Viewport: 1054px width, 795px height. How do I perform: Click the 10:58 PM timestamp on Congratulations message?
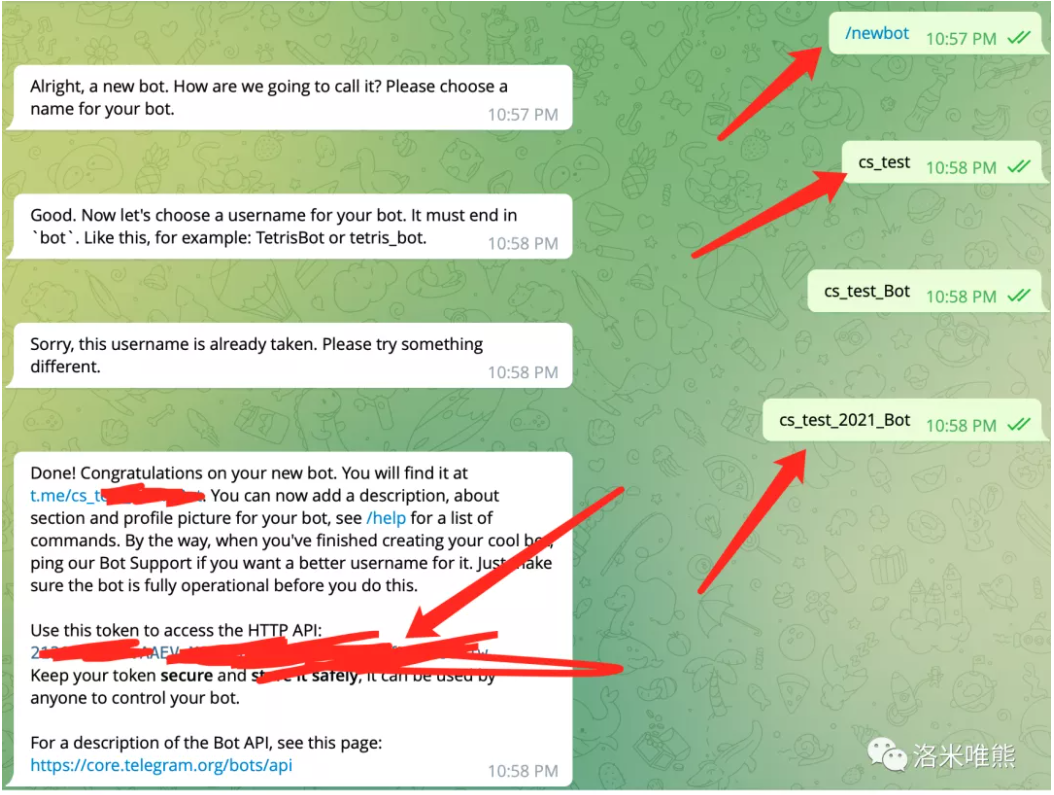(523, 771)
